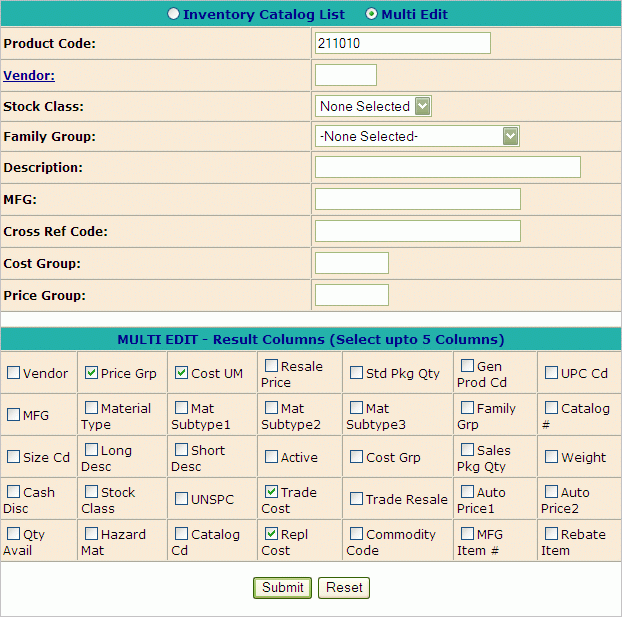Image resolution: width=622 pixels, height=617 pixels.
Task: Enable the Catalog Cd checkbox
Action: coord(181,534)
